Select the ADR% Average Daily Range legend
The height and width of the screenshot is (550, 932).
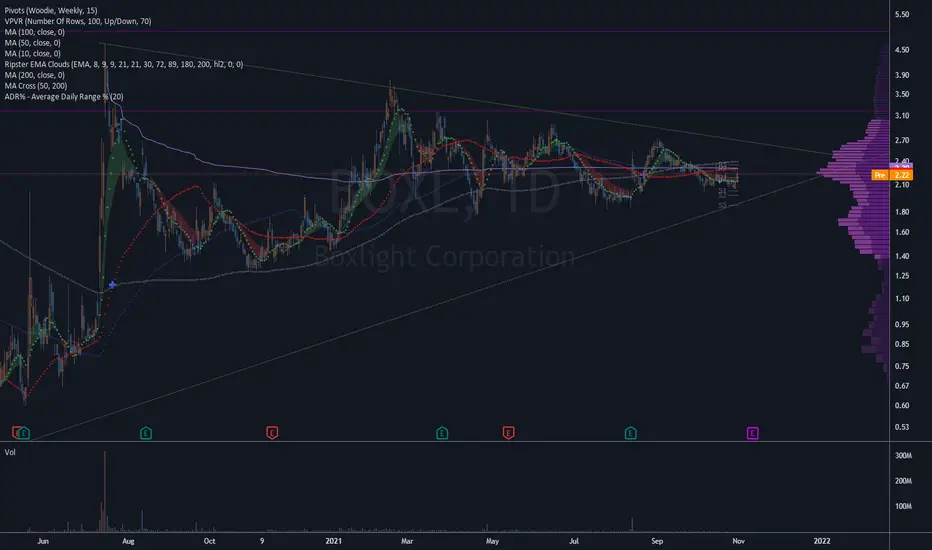(x=64, y=96)
